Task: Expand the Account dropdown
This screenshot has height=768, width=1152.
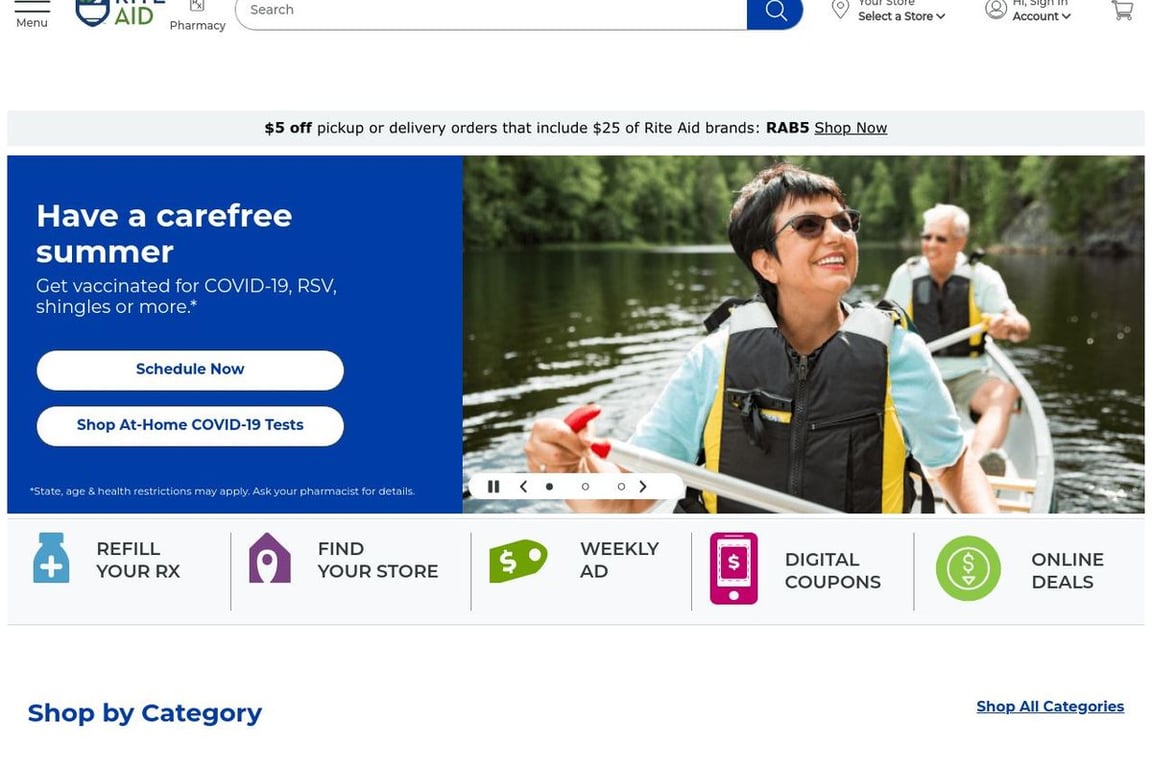Action: (x=1041, y=16)
